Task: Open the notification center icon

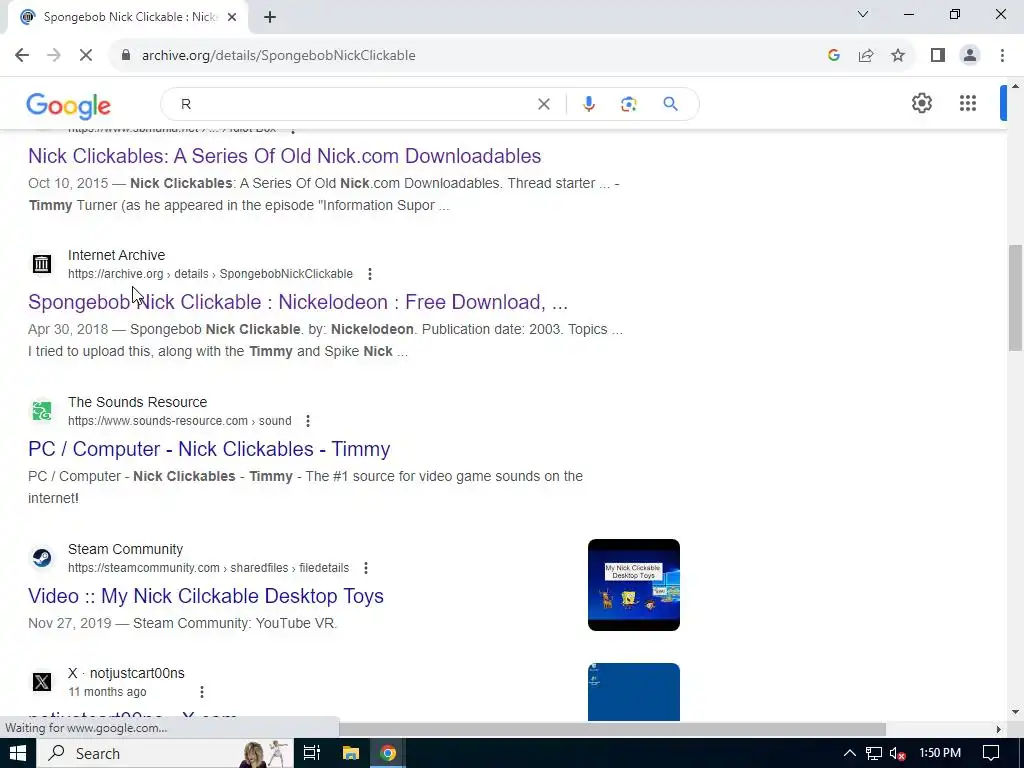Action: tap(991, 754)
